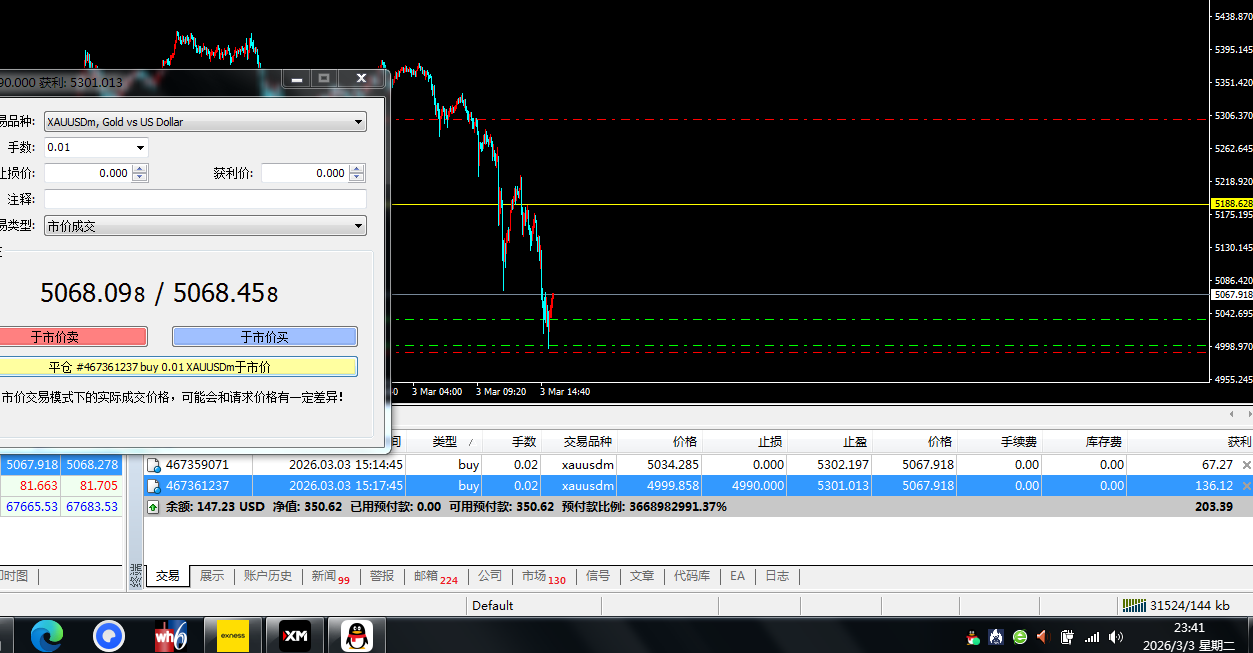Close order 467359071 with its X icon

point(1246,465)
